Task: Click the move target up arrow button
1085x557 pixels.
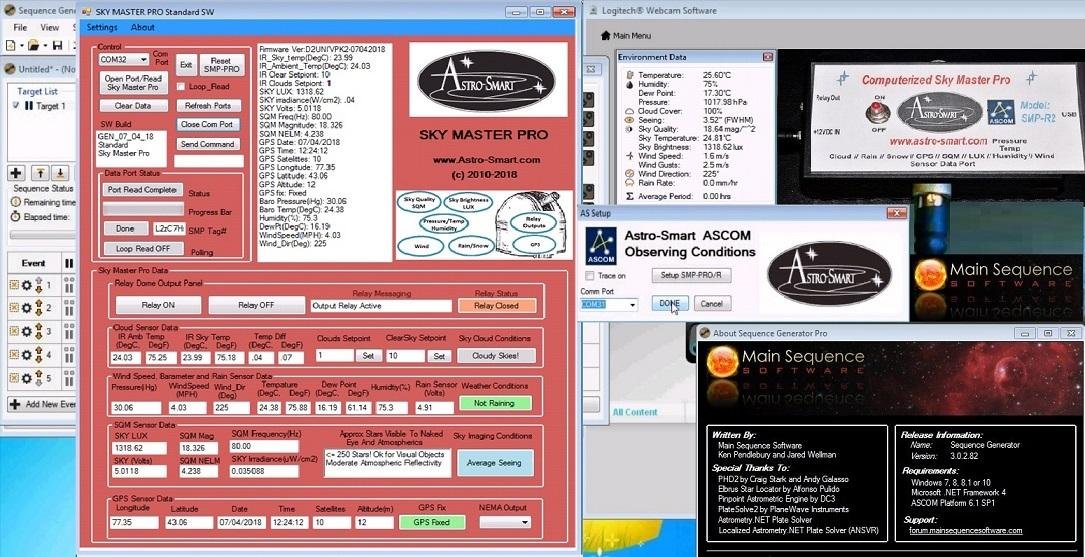Action: click(42, 173)
